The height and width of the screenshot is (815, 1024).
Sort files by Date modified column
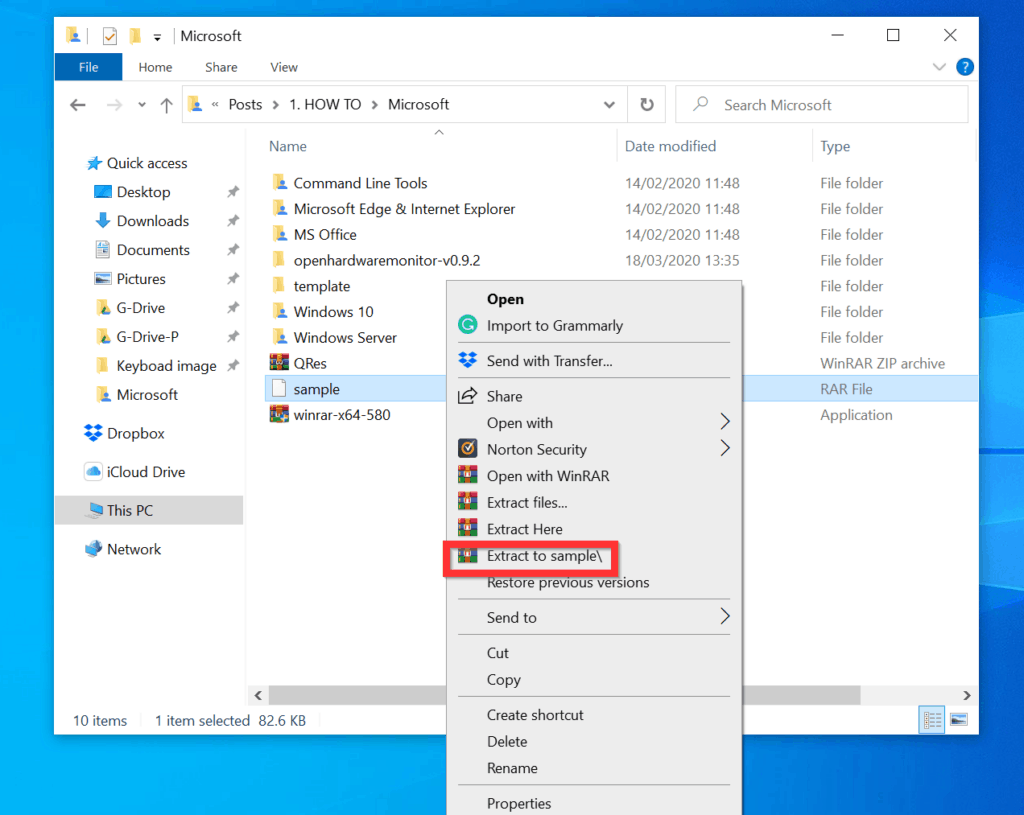[670, 146]
